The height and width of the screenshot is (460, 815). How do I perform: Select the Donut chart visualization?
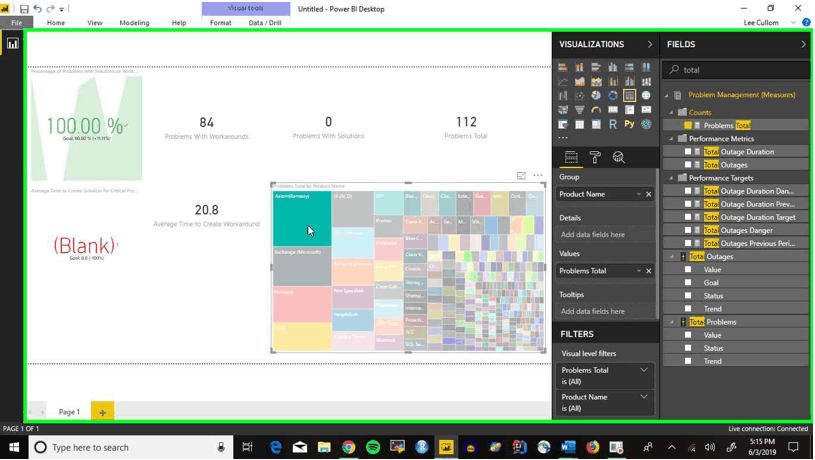[613, 96]
